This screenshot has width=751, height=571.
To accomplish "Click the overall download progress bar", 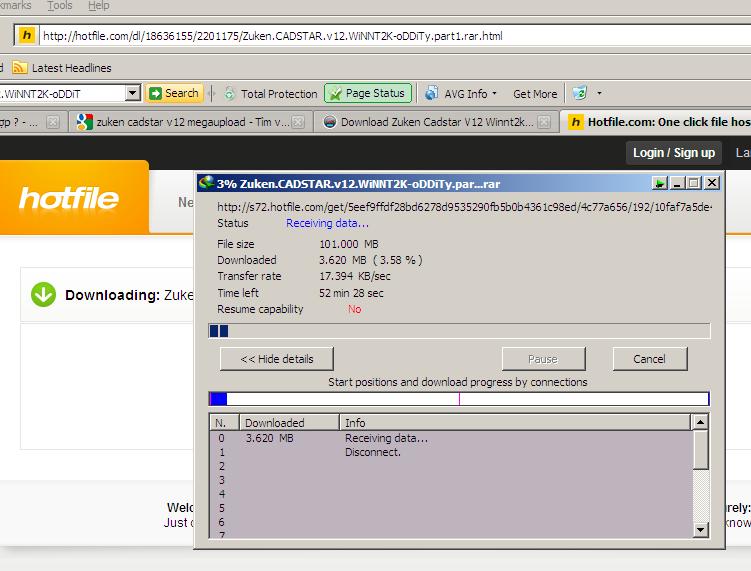I will click(x=459, y=331).
